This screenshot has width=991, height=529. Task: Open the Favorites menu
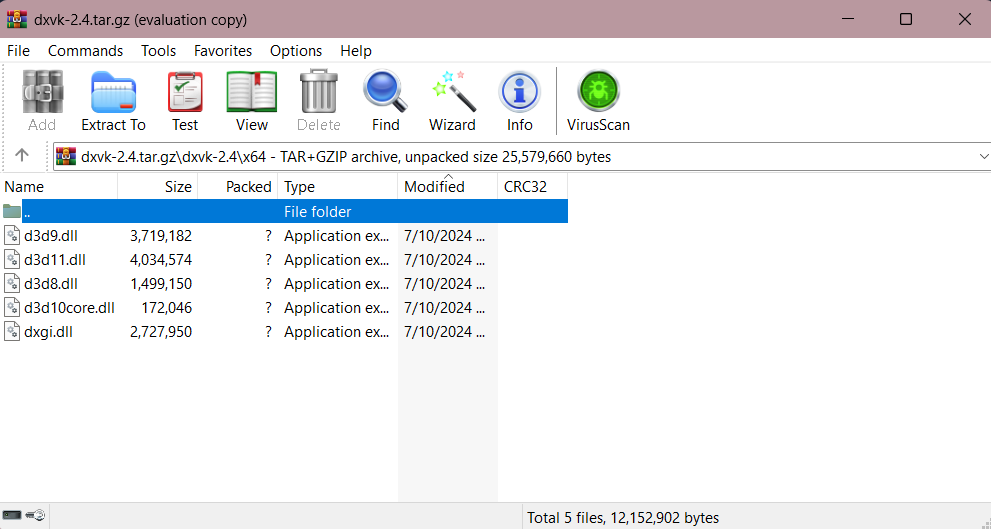(223, 51)
